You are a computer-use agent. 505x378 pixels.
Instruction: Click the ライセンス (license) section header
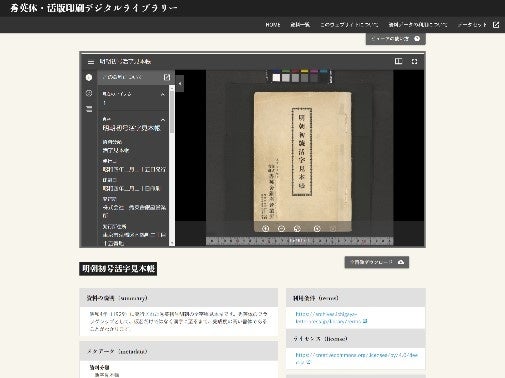coord(356,339)
